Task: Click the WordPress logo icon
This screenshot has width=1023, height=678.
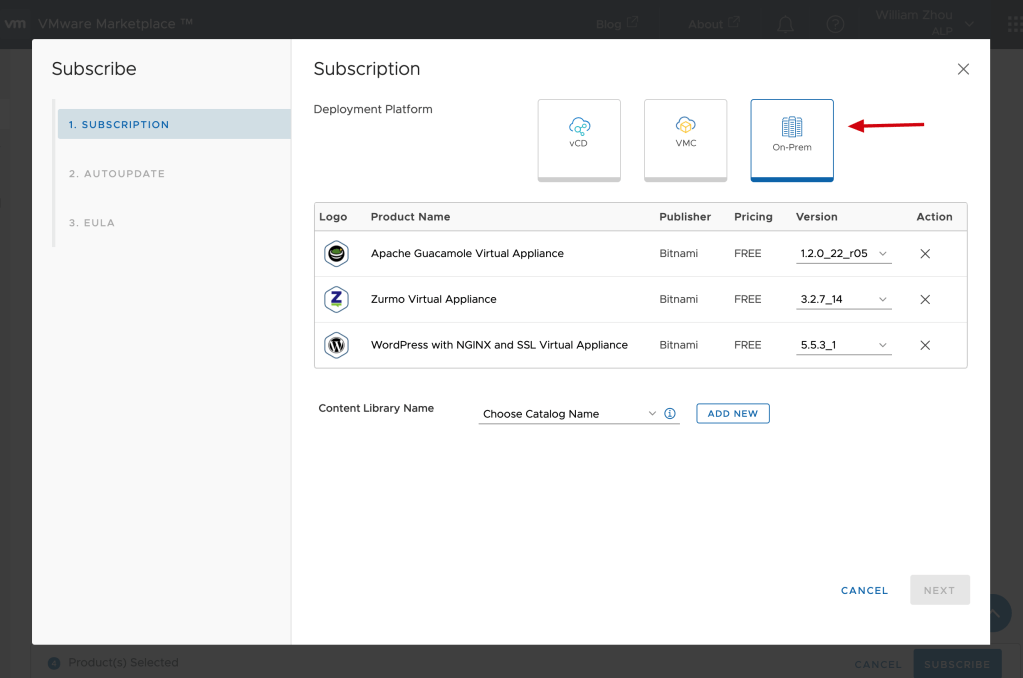Action: pyautogui.click(x=337, y=345)
